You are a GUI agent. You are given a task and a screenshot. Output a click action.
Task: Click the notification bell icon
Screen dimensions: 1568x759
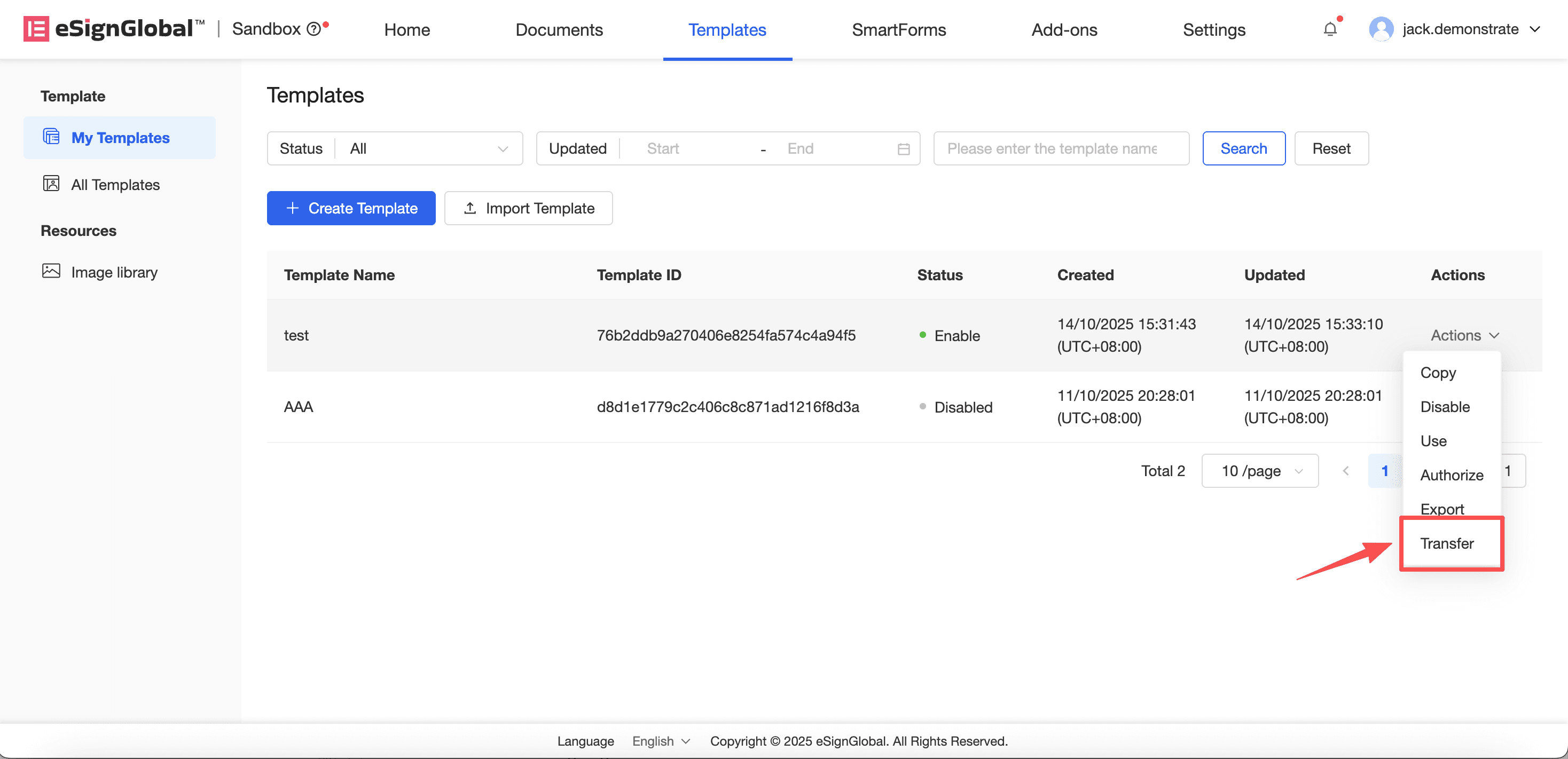click(x=1330, y=29)
